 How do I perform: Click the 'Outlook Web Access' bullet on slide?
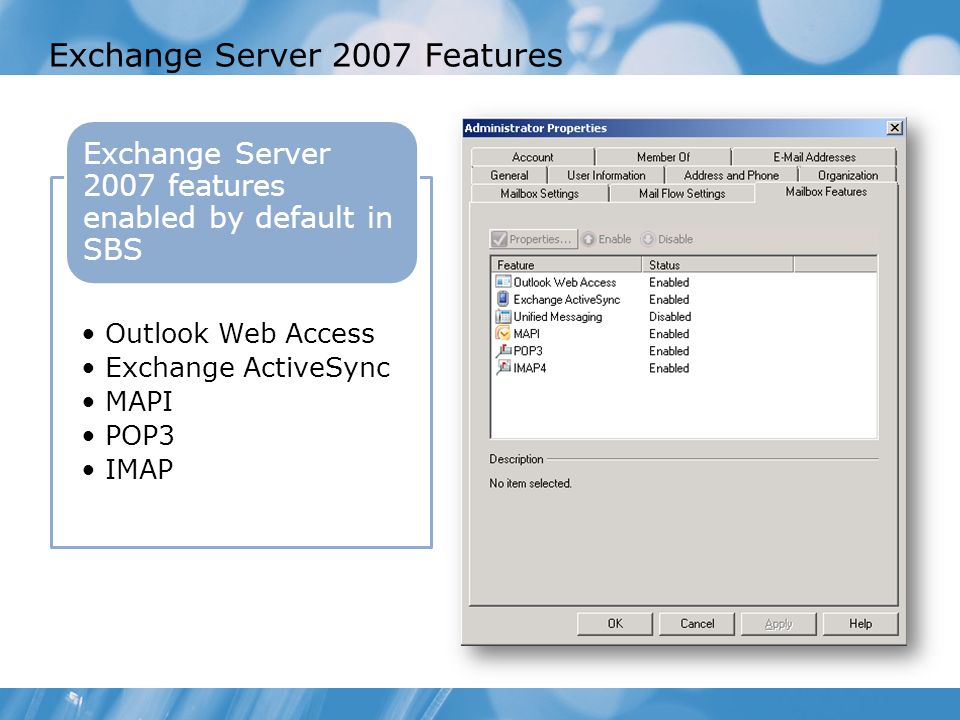pos(239,334)
